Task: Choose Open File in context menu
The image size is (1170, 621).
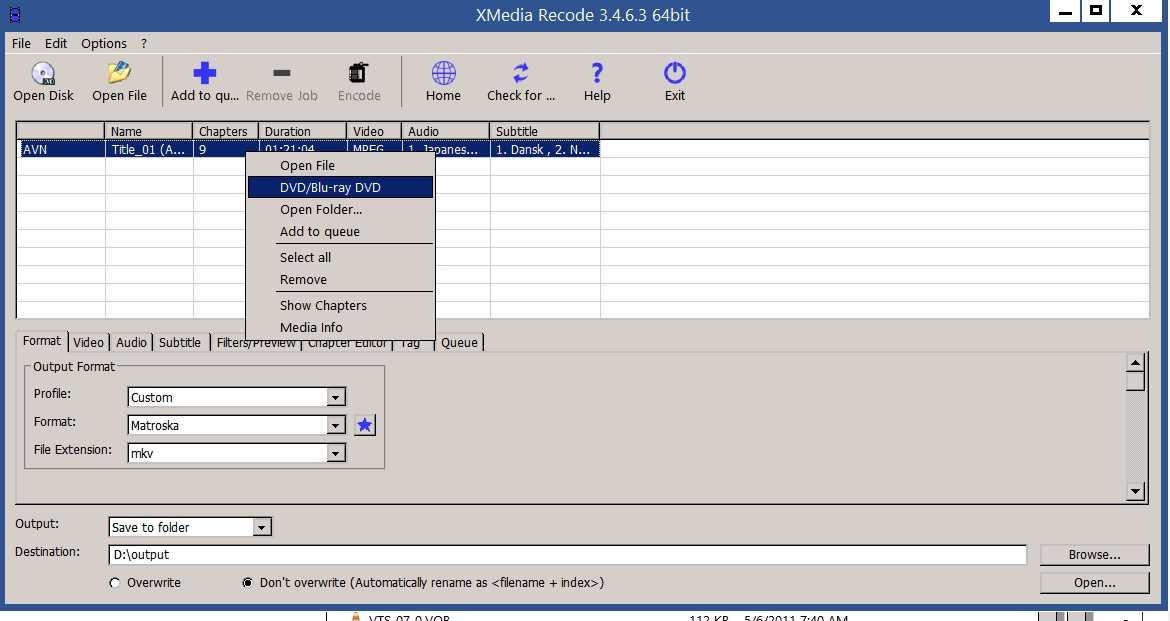Action: (x=340, y=166)
